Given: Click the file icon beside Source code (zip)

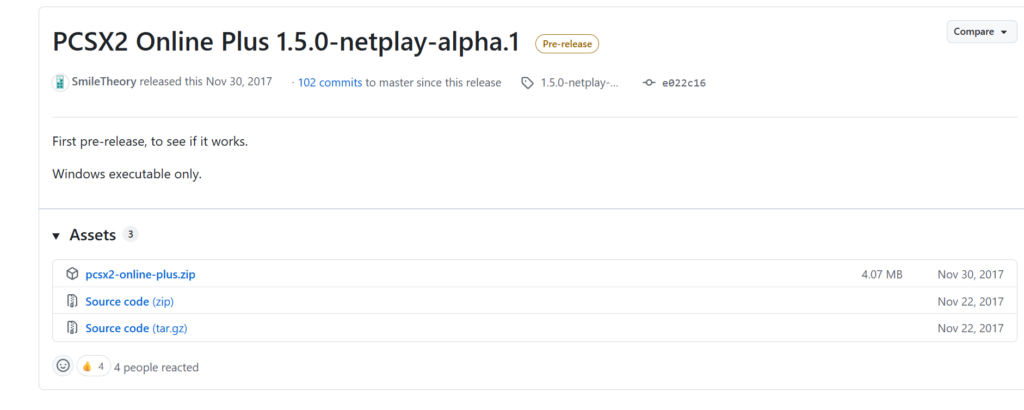Looking at the screenshot, I should pos(72,301).
